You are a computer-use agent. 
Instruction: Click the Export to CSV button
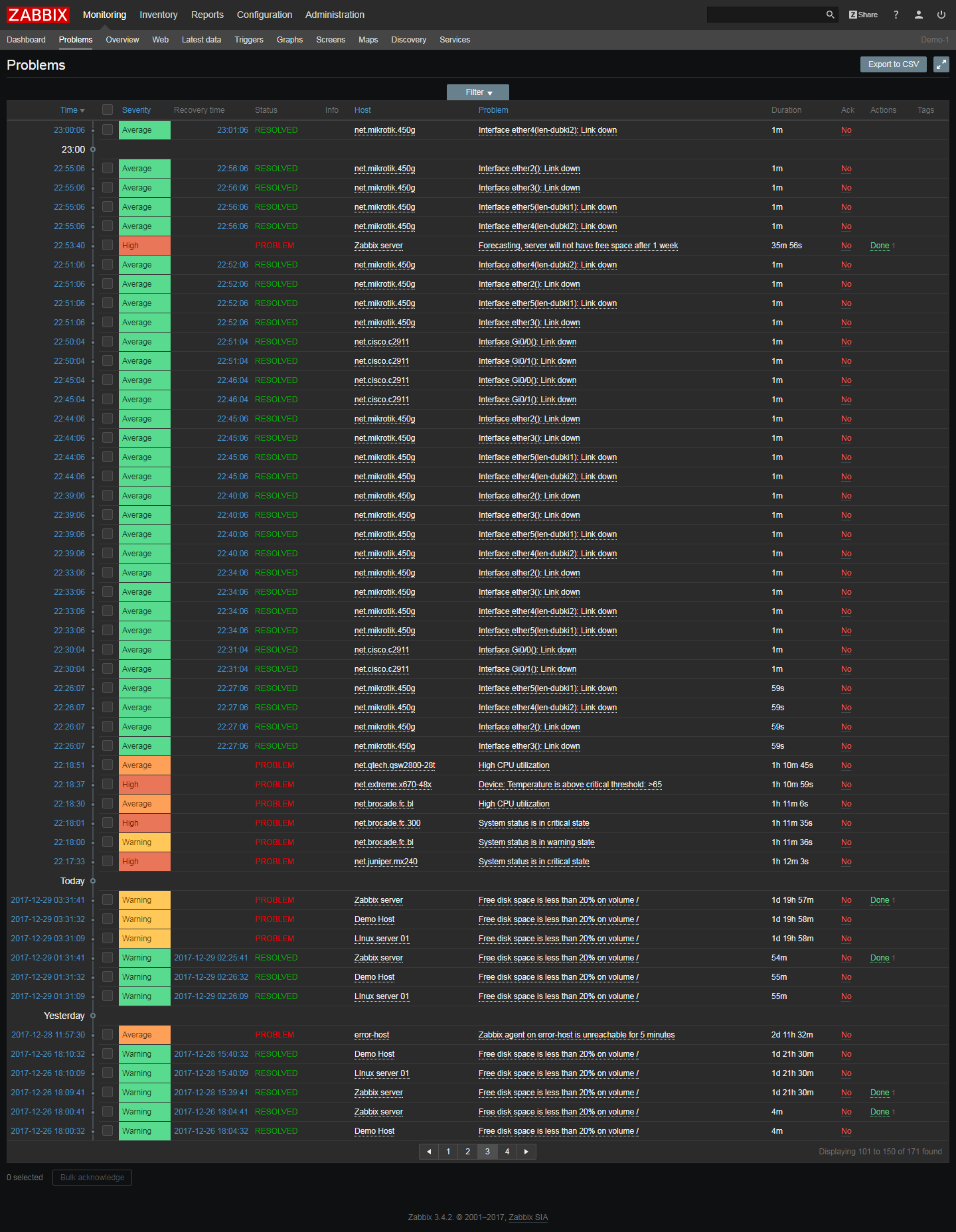(894, 64)
